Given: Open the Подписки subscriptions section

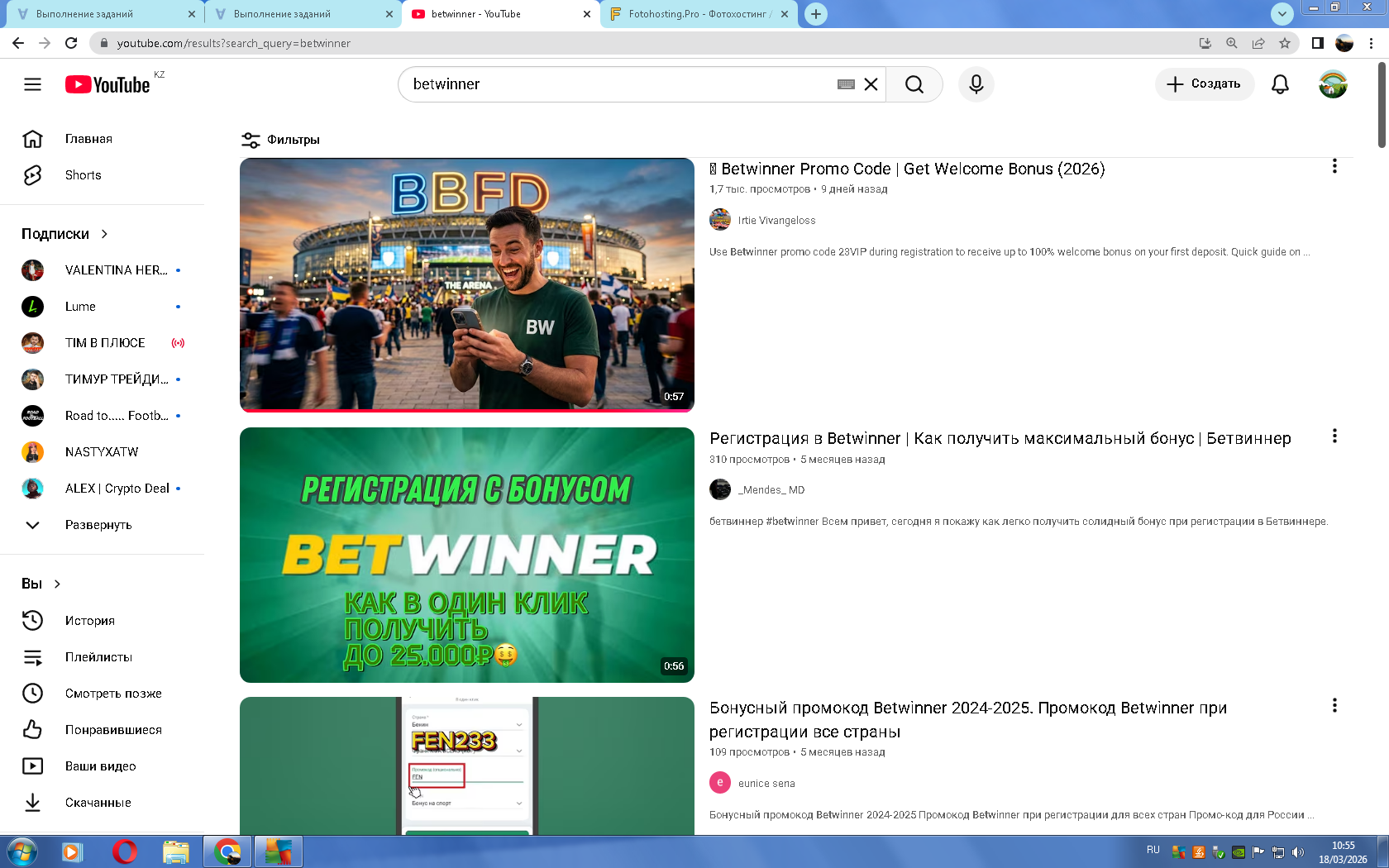Looking at the screenshot, I should [x=64, y=234].
